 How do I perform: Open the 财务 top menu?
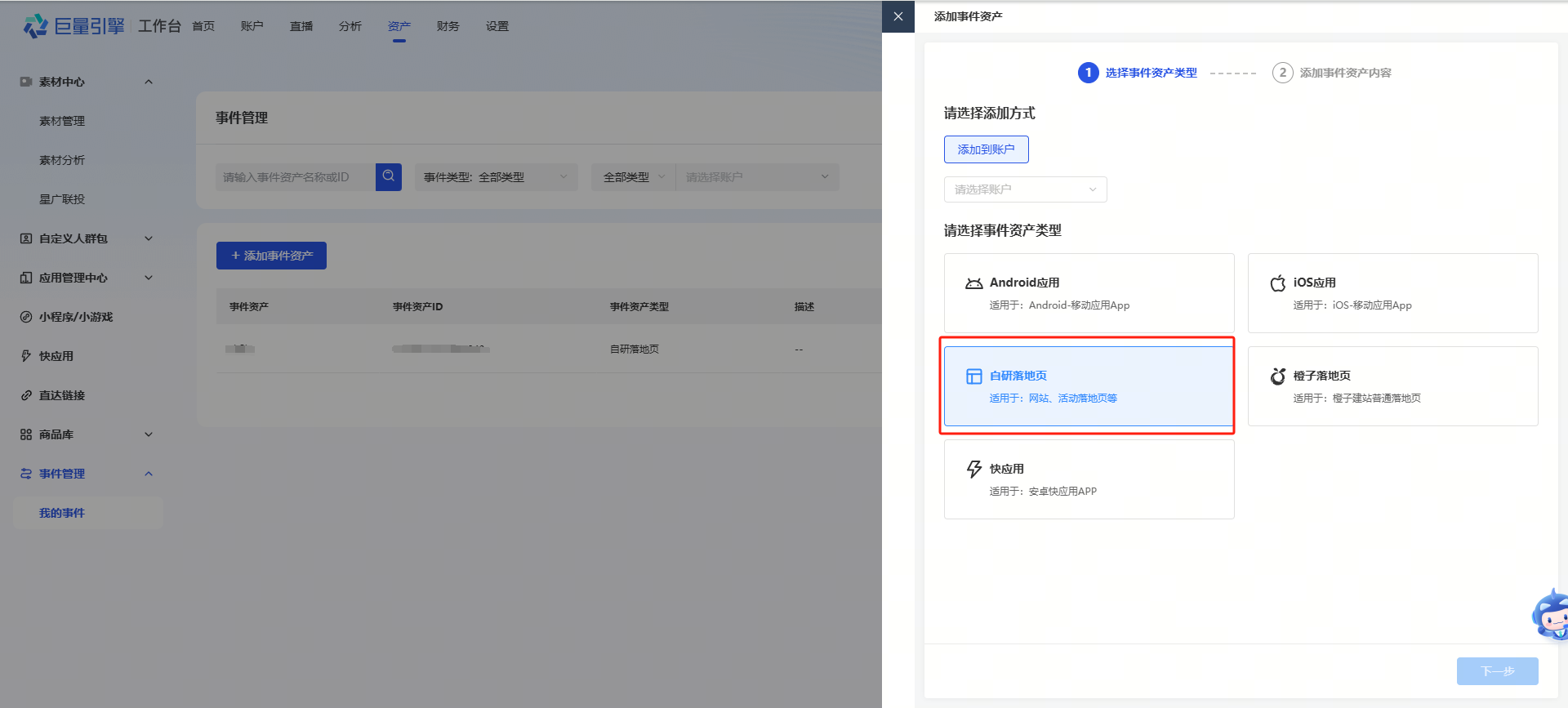coord(448,26)
